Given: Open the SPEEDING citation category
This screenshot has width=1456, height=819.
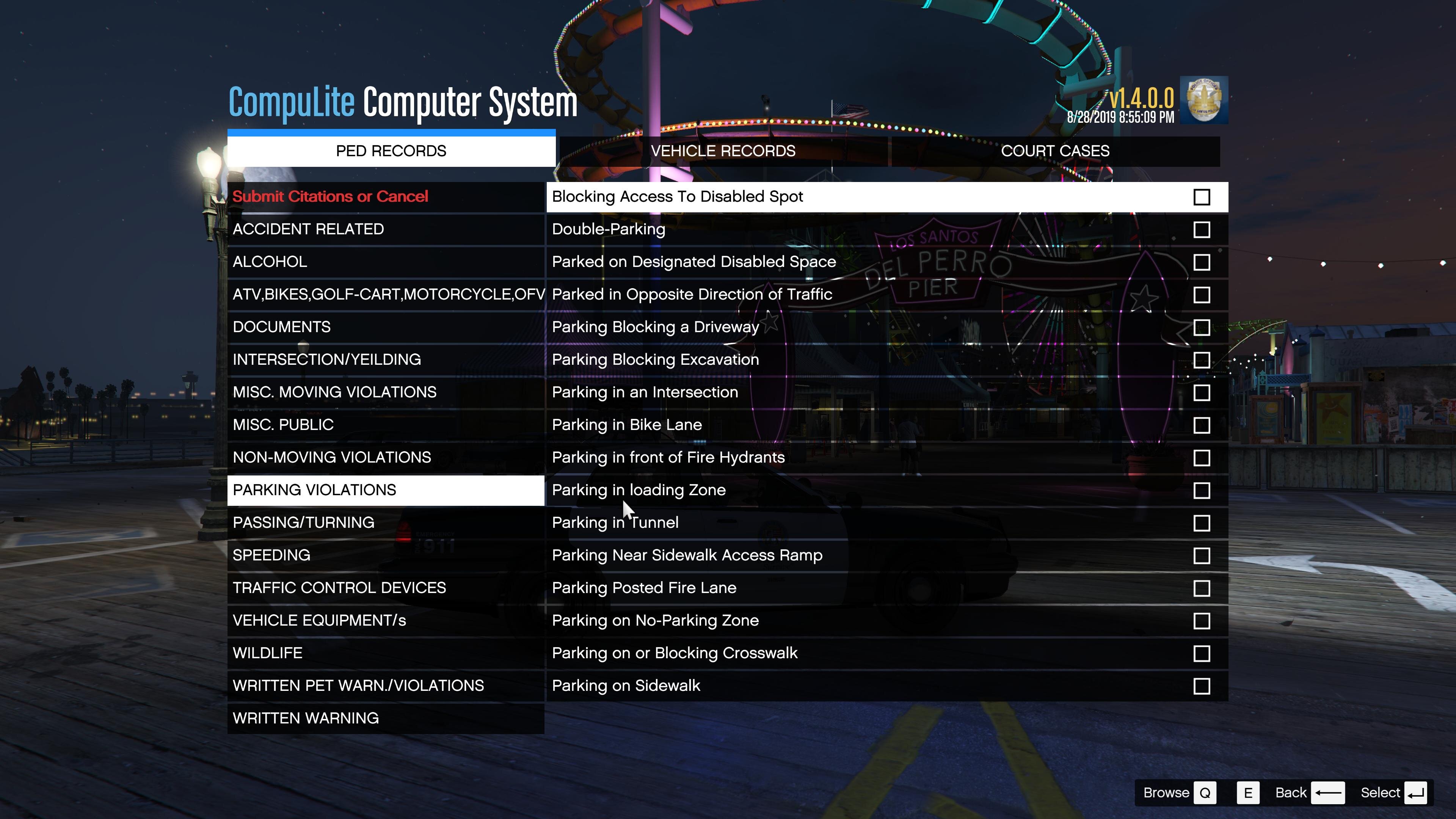Looking at the screenshot, I should tap(271, 555).
